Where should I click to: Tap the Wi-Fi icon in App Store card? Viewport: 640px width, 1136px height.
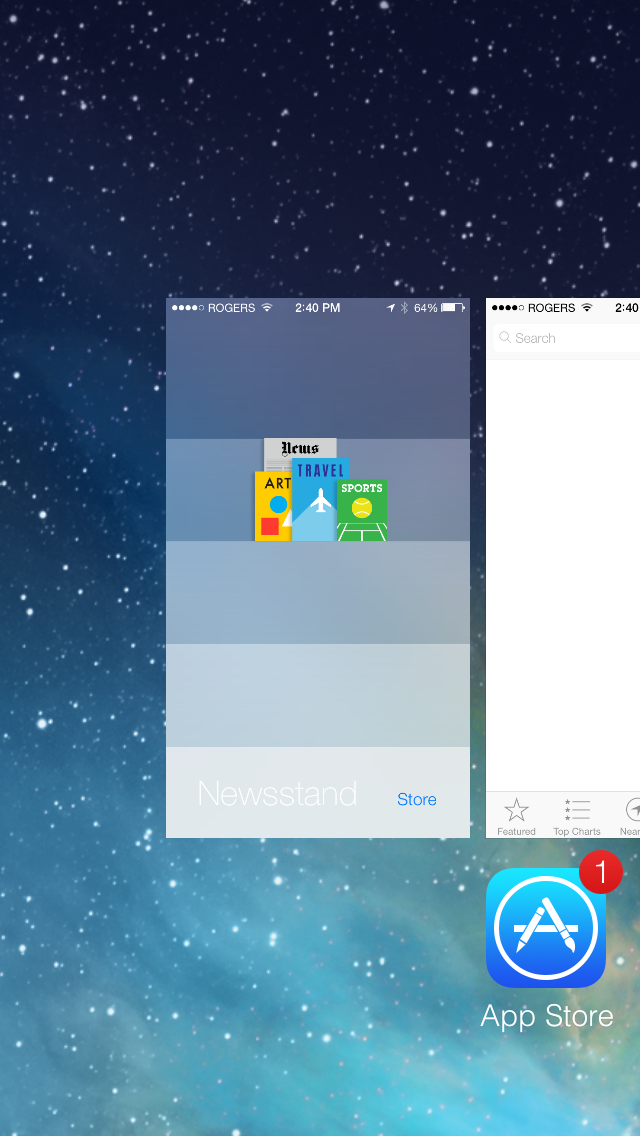(x=586, y=308)
